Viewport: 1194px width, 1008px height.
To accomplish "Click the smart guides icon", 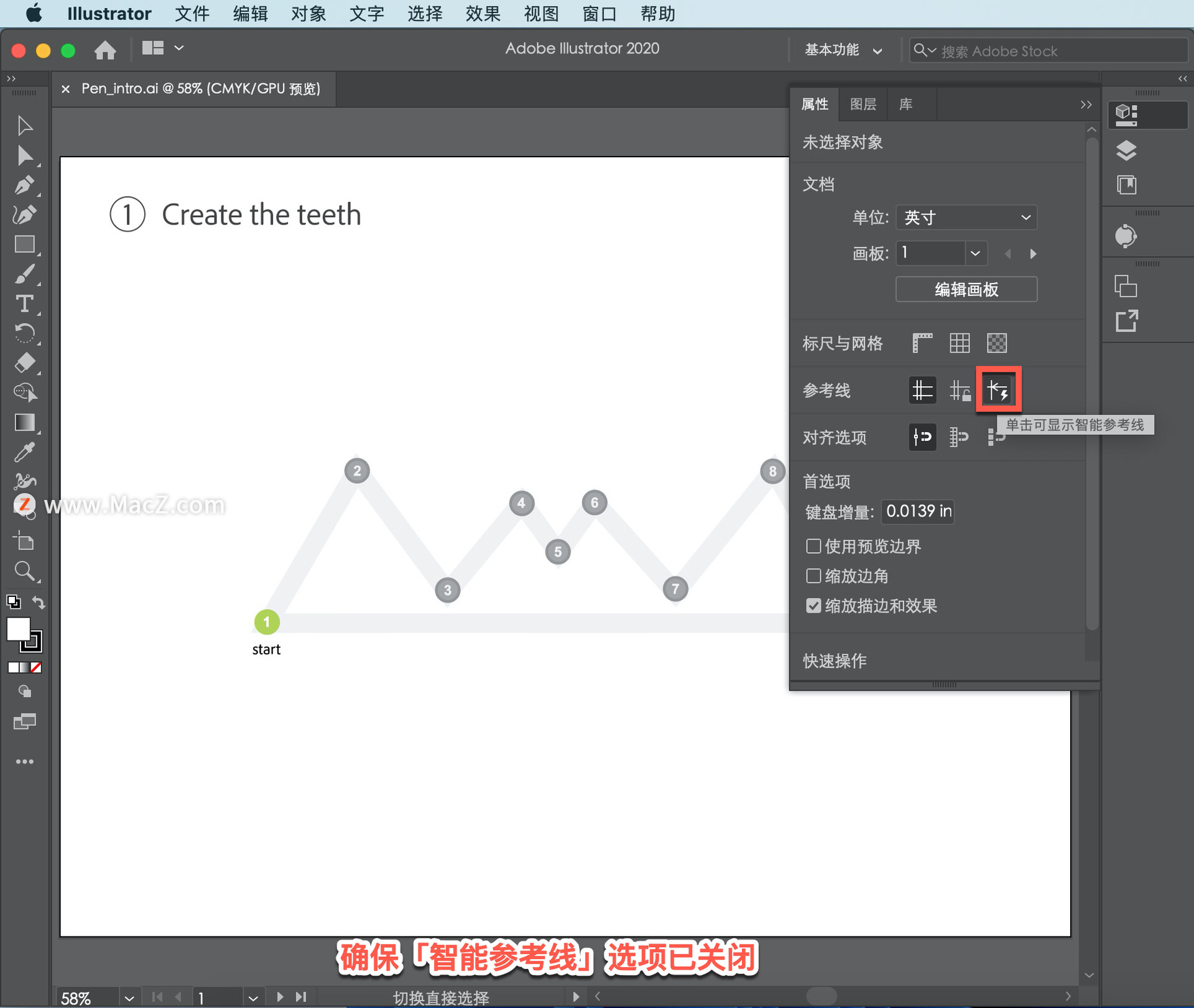I will 997,390.
